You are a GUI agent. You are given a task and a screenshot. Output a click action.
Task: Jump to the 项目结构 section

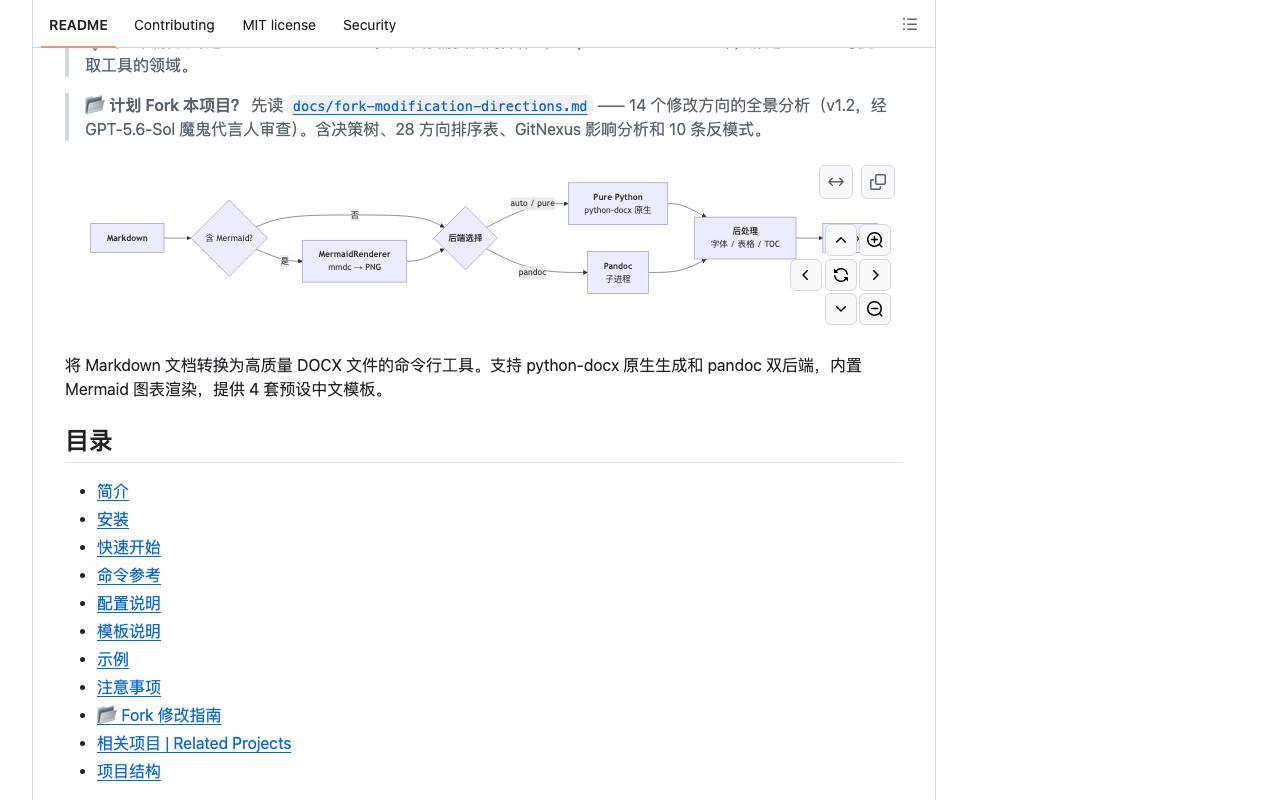[129, 771]
